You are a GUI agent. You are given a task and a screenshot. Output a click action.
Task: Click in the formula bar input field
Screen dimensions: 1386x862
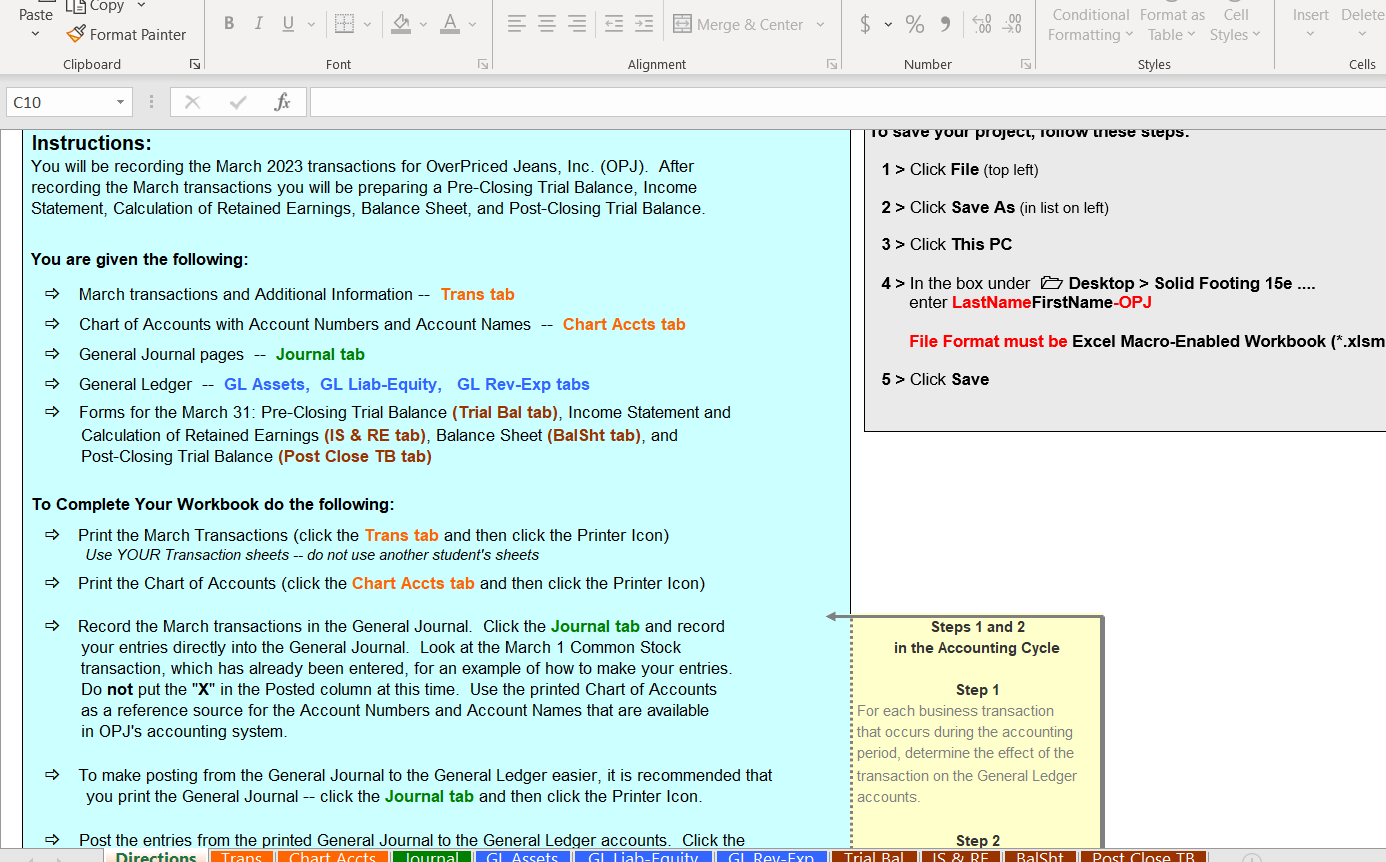(847, 102)
